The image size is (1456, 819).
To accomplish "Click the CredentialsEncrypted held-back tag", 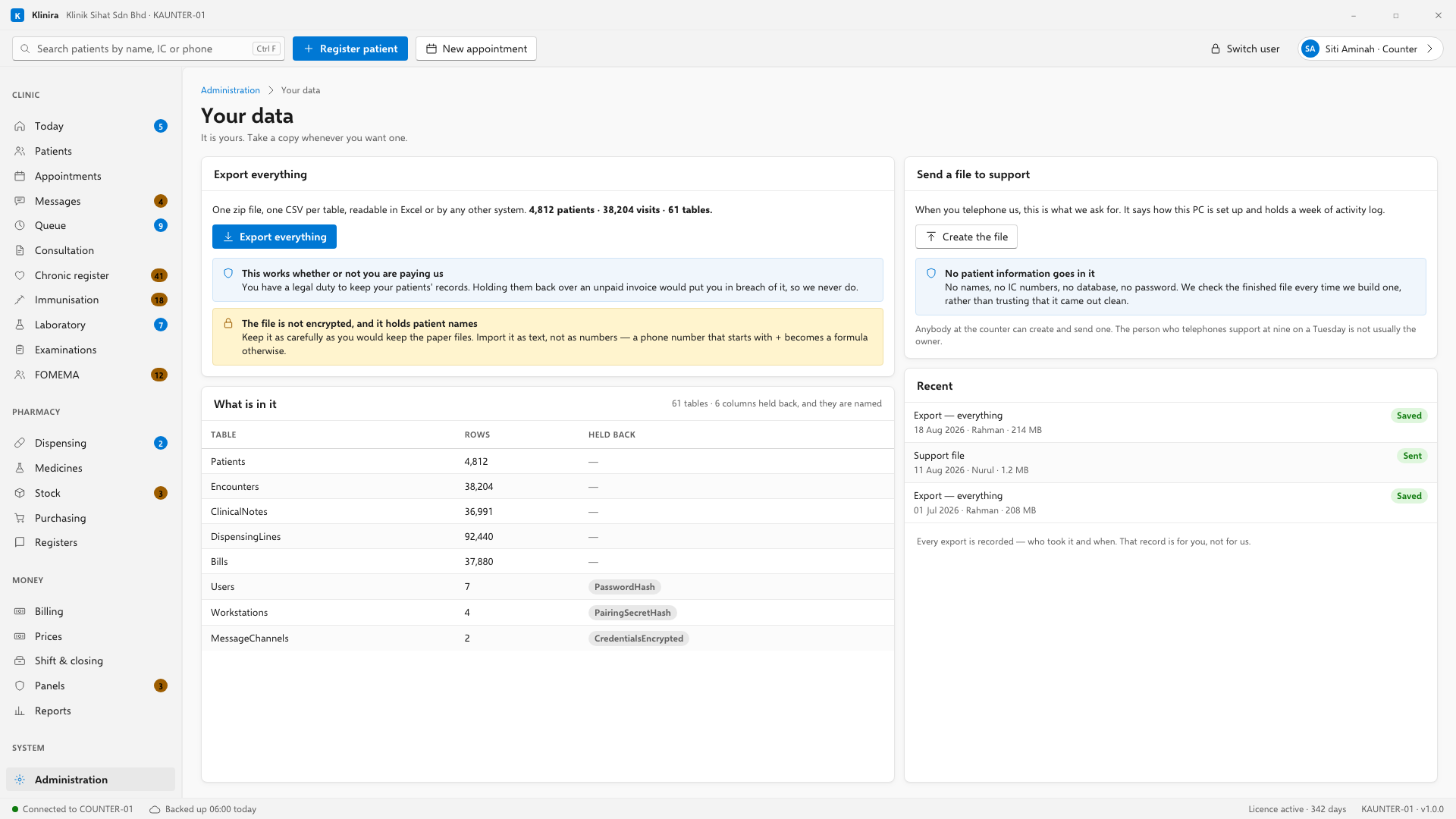I will click(639, 639).
